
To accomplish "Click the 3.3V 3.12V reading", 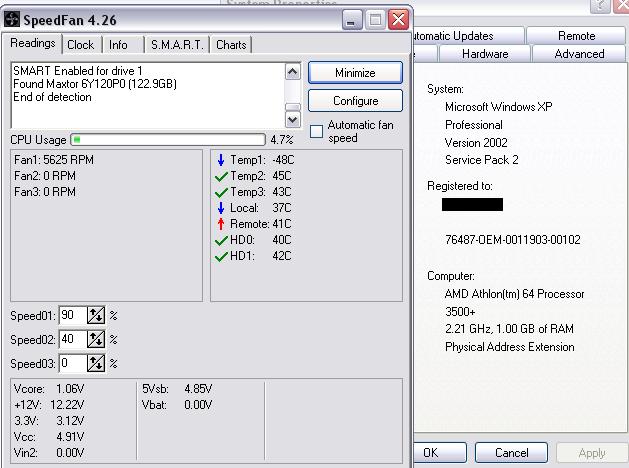I will [49, 421].
